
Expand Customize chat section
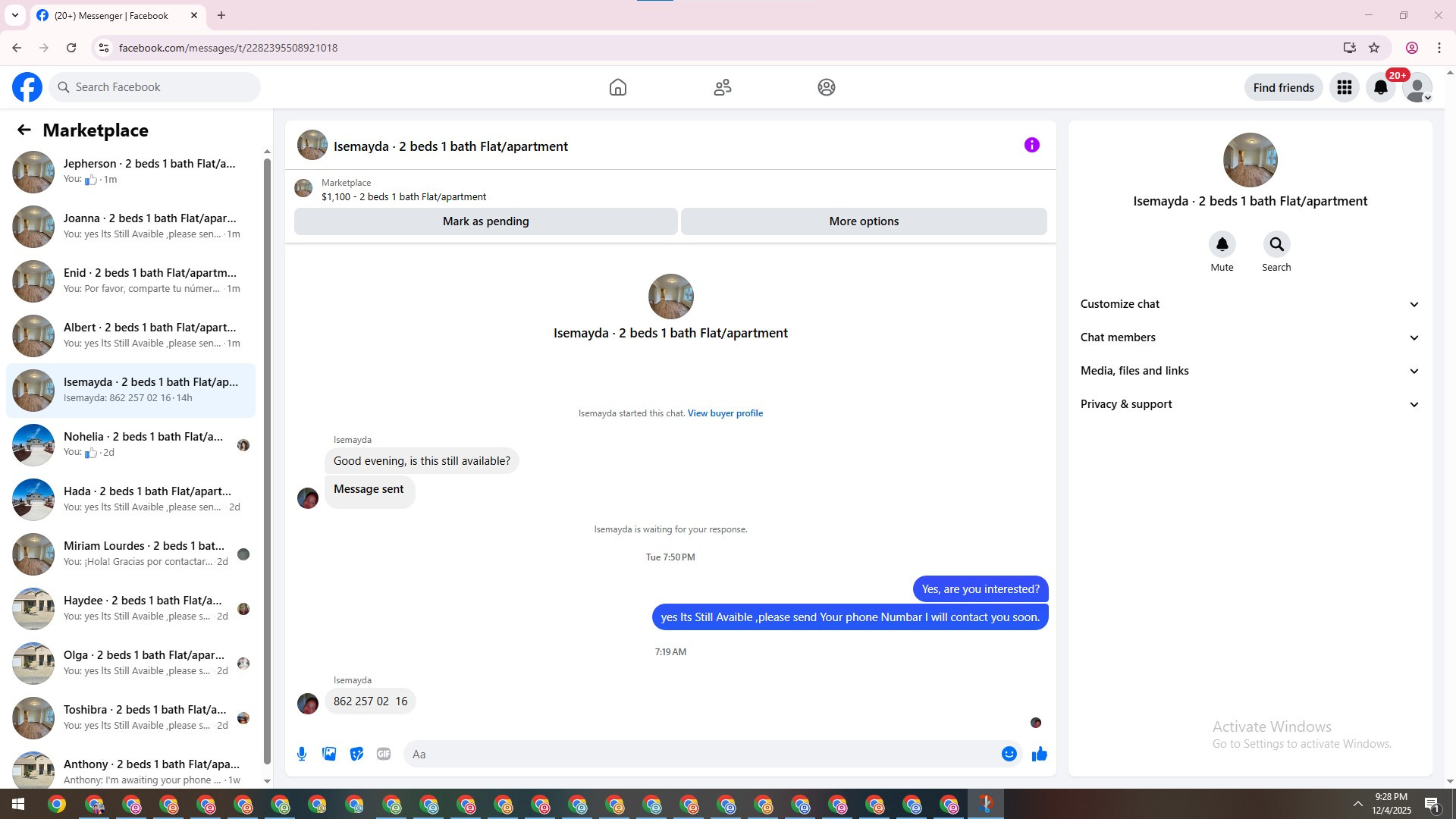tap(1249, 304)
